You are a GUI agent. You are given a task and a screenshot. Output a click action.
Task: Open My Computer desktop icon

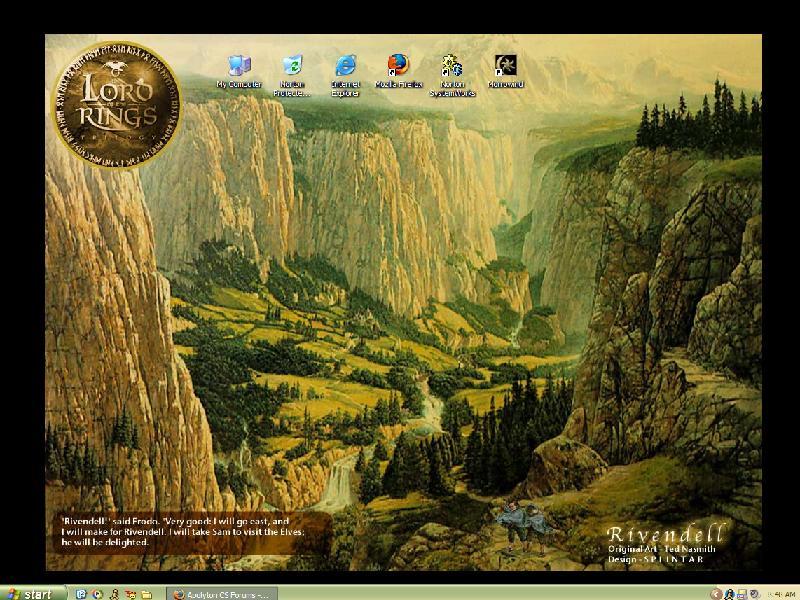pyautogui.click(x=239, y=68)
